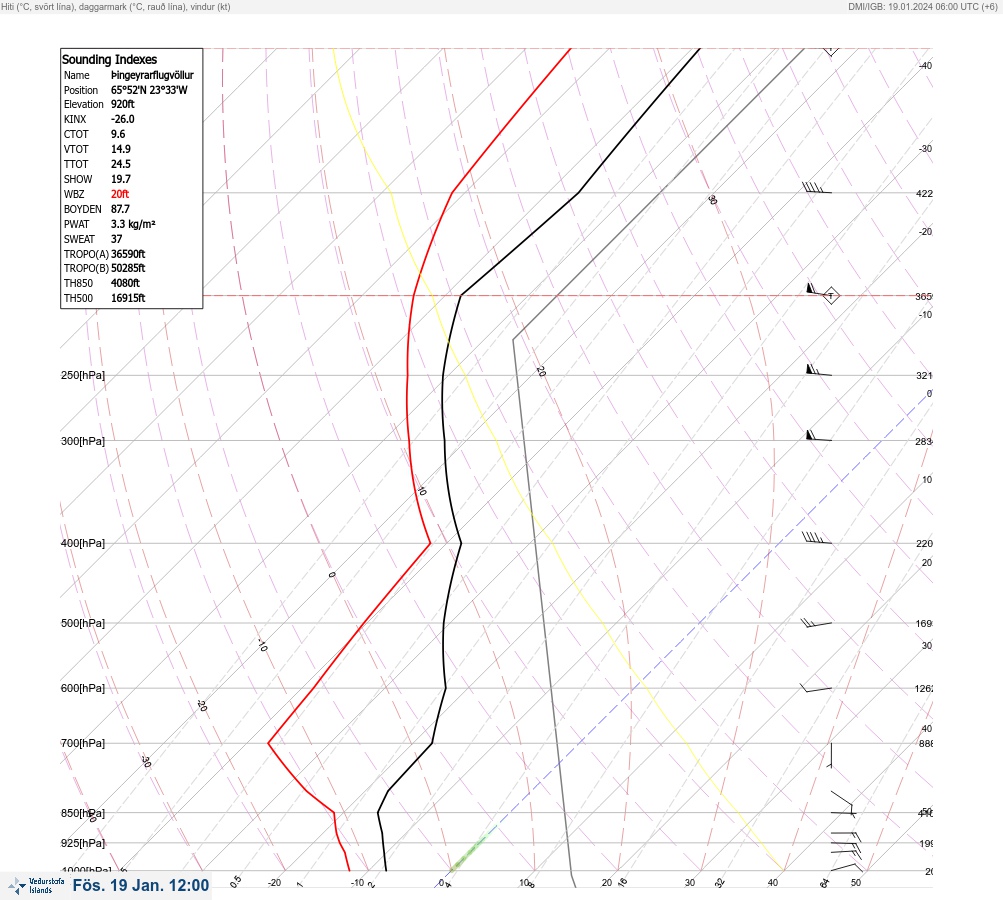Click the Veðurstofa Íslands logo
The width and height of the screenshot is (1003, 900).
[x=36, y=886]
